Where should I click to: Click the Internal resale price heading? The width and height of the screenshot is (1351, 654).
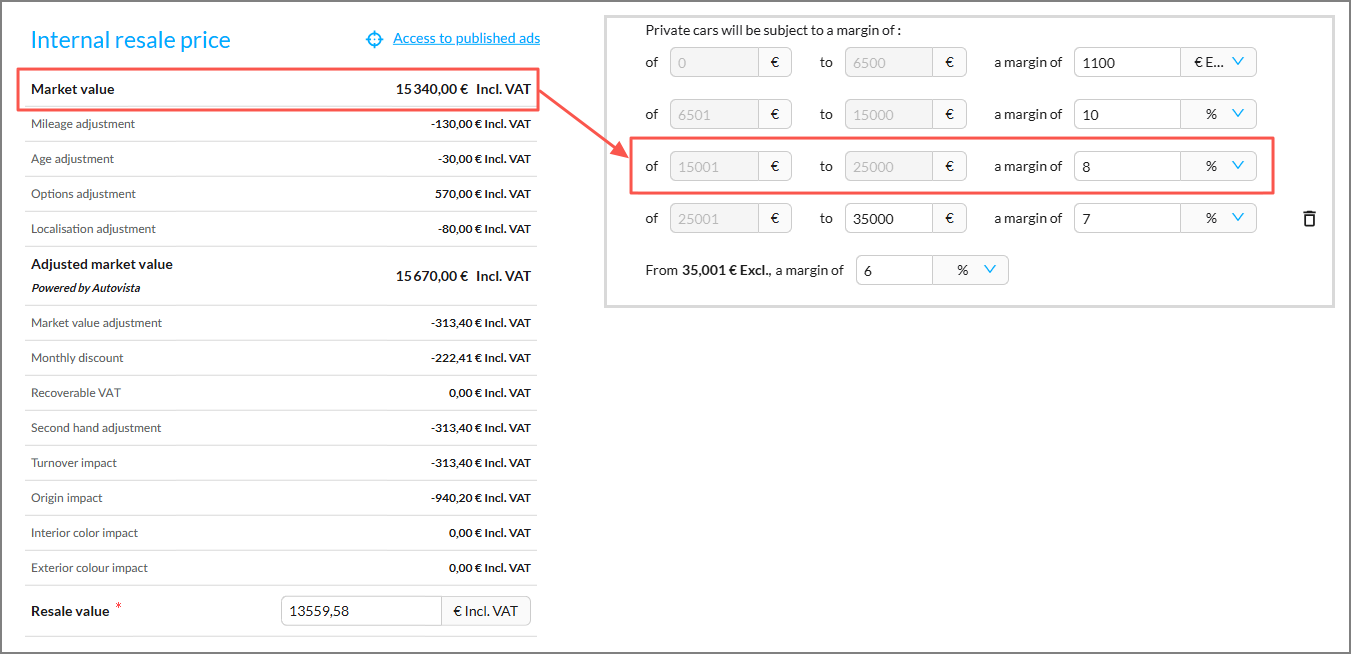131,40
